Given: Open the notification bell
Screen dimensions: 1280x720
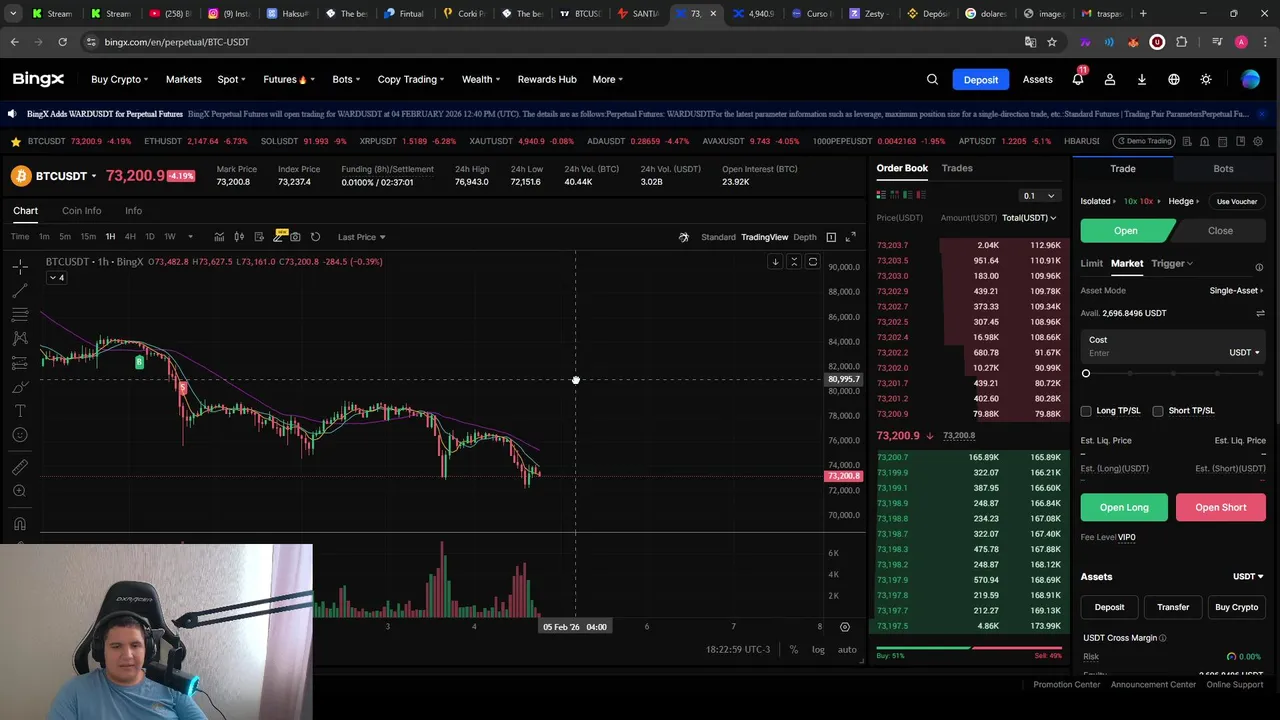Looking at the screenshot, I should pyautogui.click(x=1078, y=79).
